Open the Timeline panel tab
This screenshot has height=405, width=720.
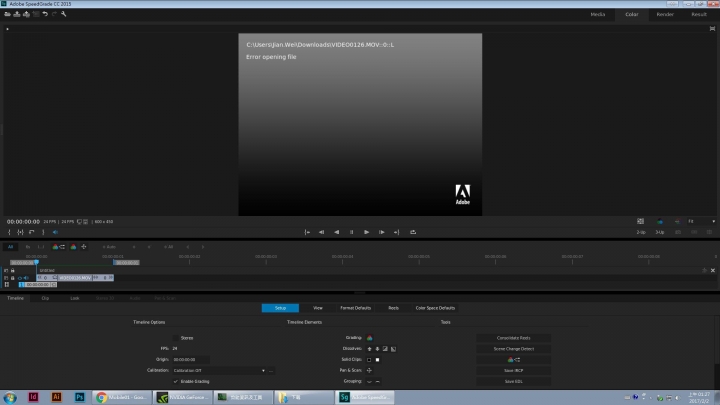pos(15,298)
